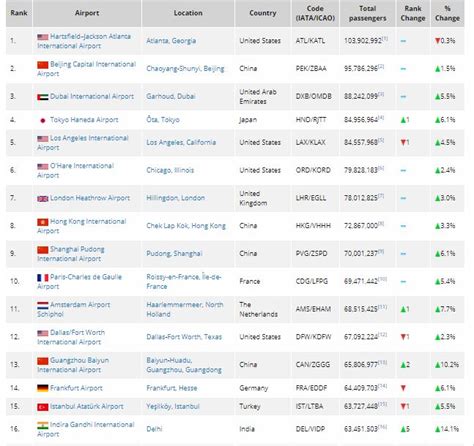Image resolution: width=474 pixels, height=446 pixels.
Task: Click the US flag beside Los Angeles International
Action: pos(43,138)
